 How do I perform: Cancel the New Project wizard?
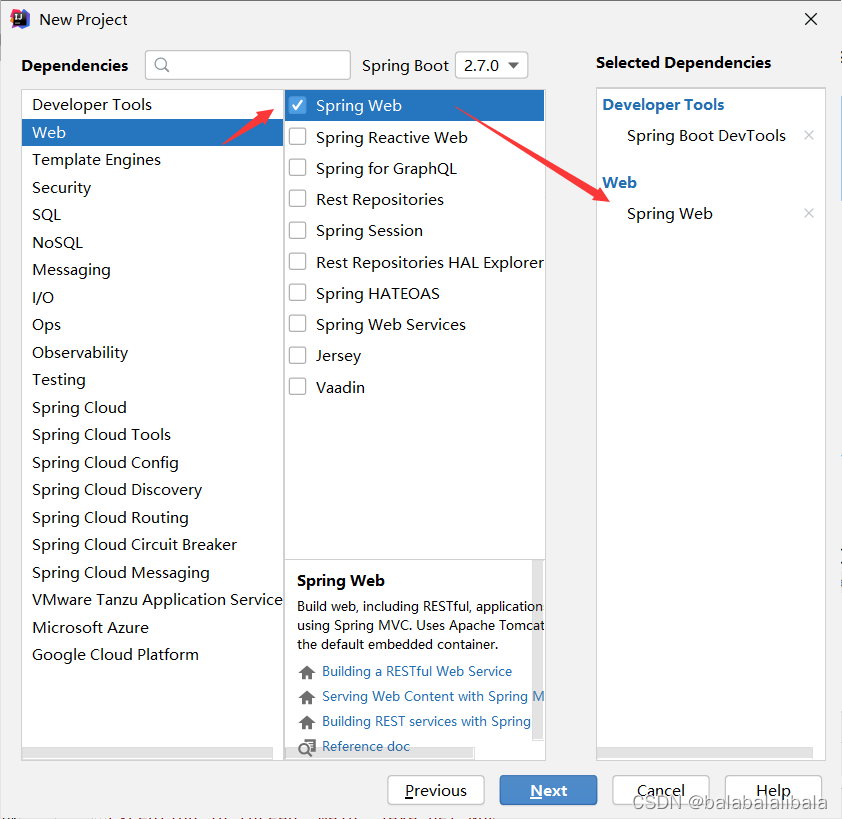pyautogui.click(x=660, y=790)
